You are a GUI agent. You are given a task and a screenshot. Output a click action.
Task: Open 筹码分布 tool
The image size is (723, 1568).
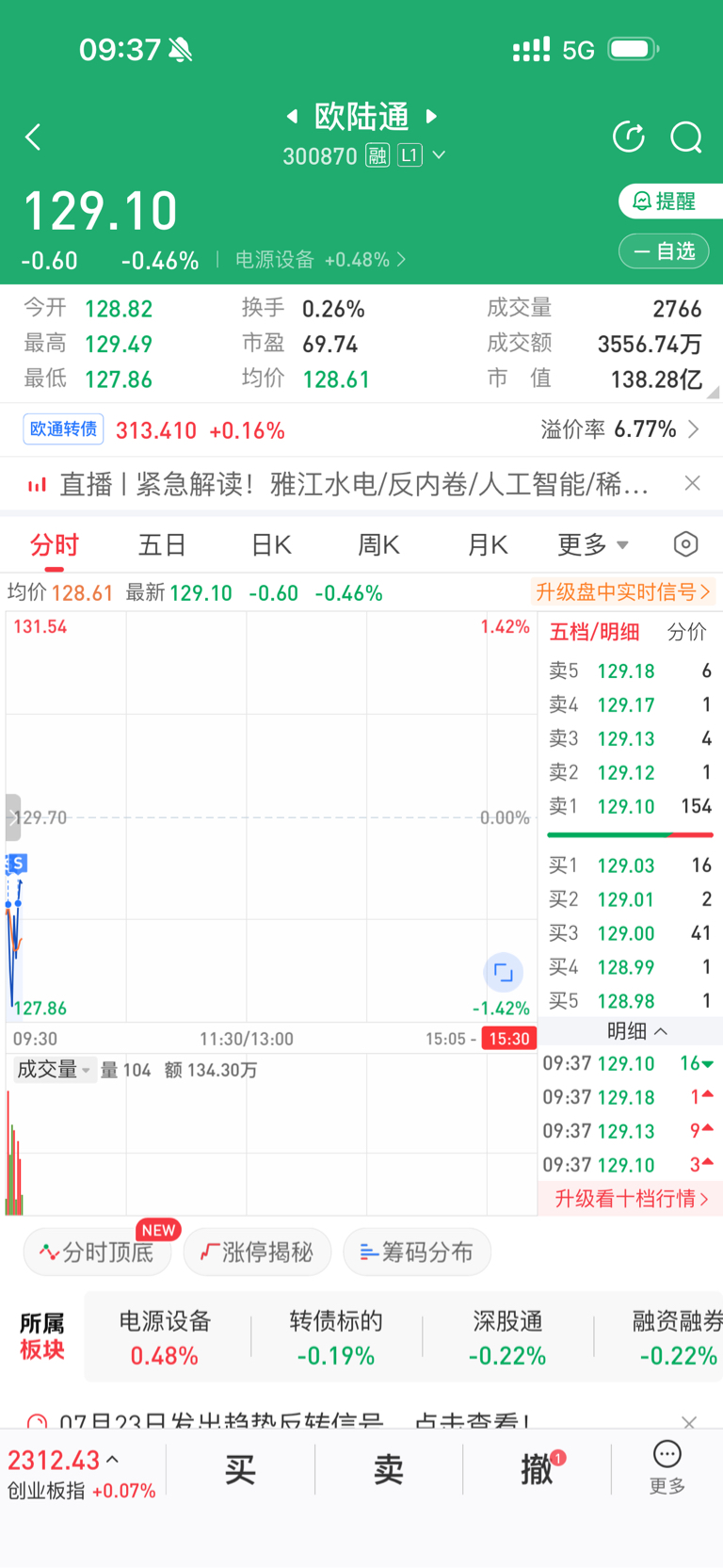tap(417, 1252)
